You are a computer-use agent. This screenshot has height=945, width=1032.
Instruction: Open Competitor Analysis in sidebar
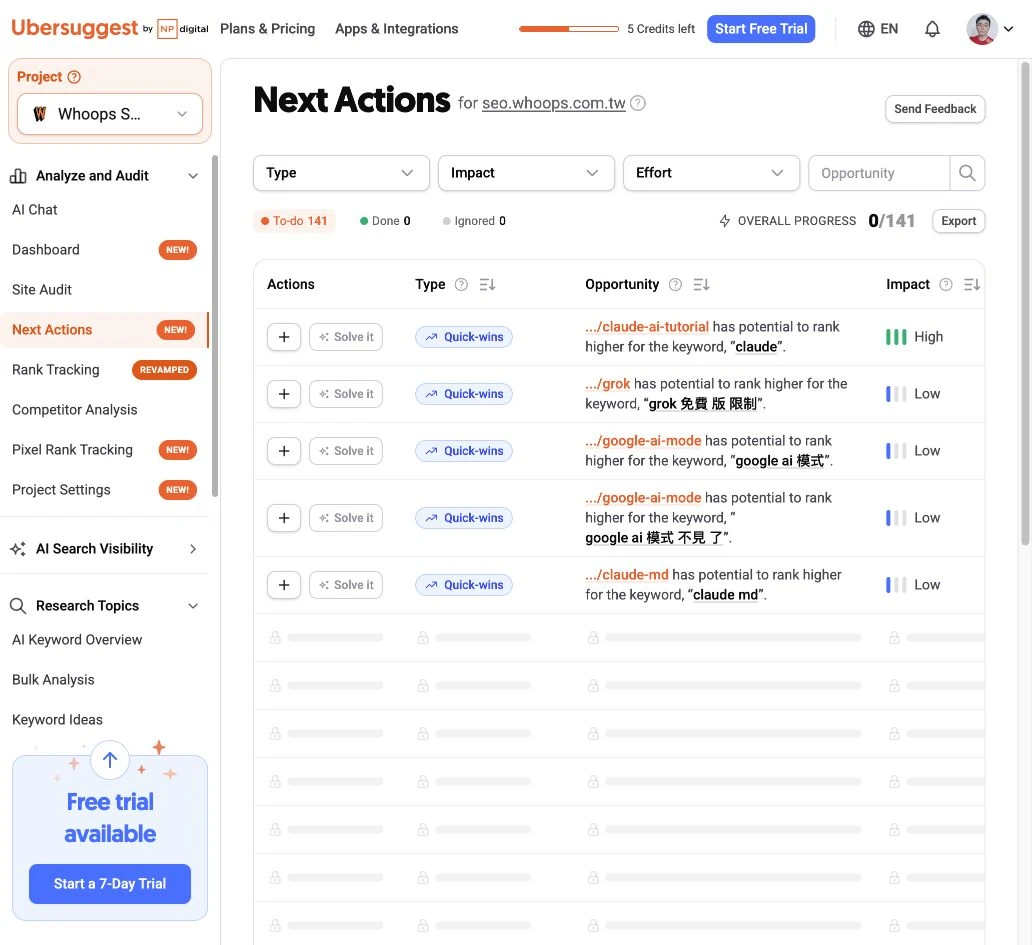tap(74, 410)
